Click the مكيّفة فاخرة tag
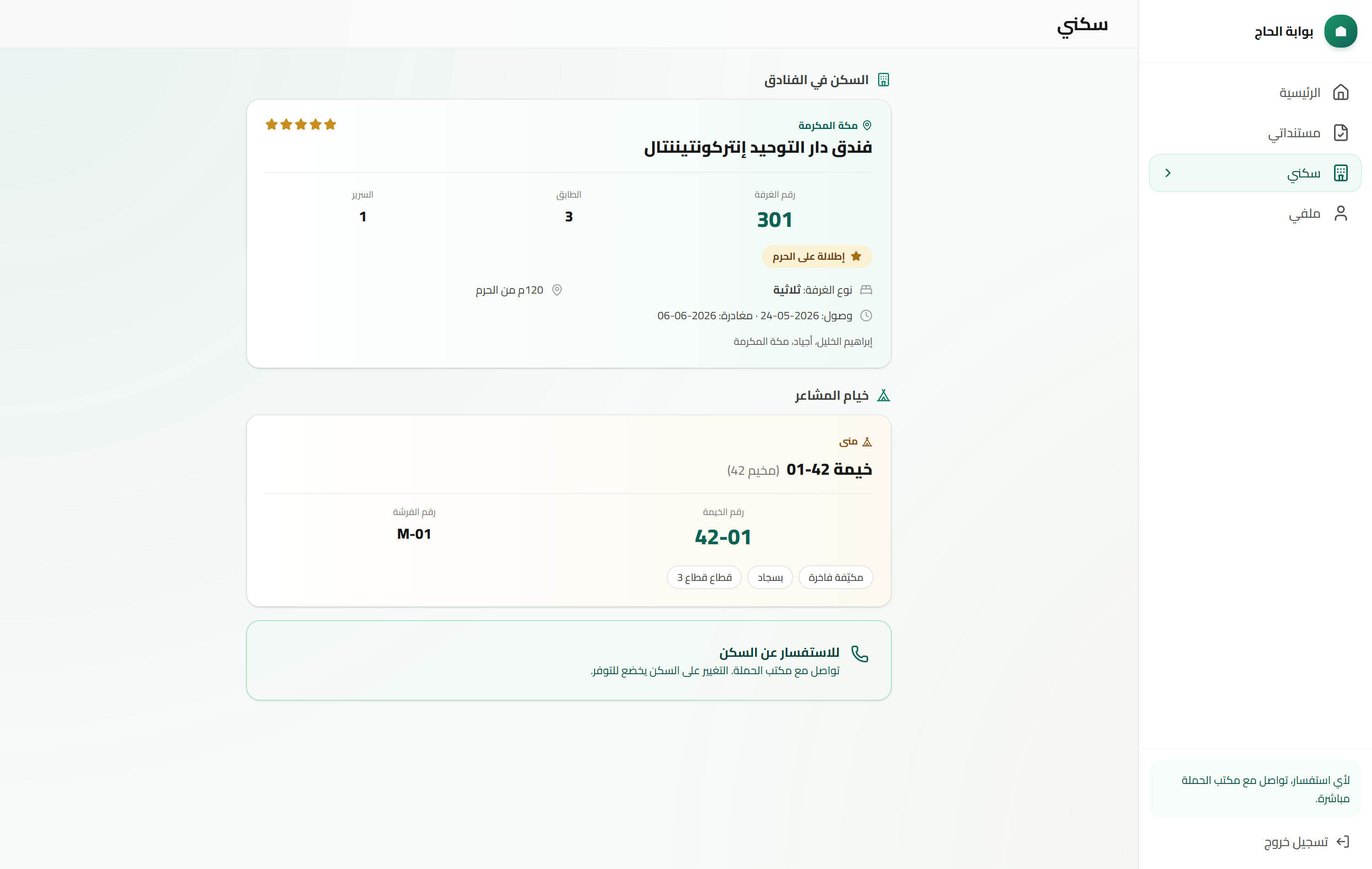1372x869 pixels. [836, 577]
